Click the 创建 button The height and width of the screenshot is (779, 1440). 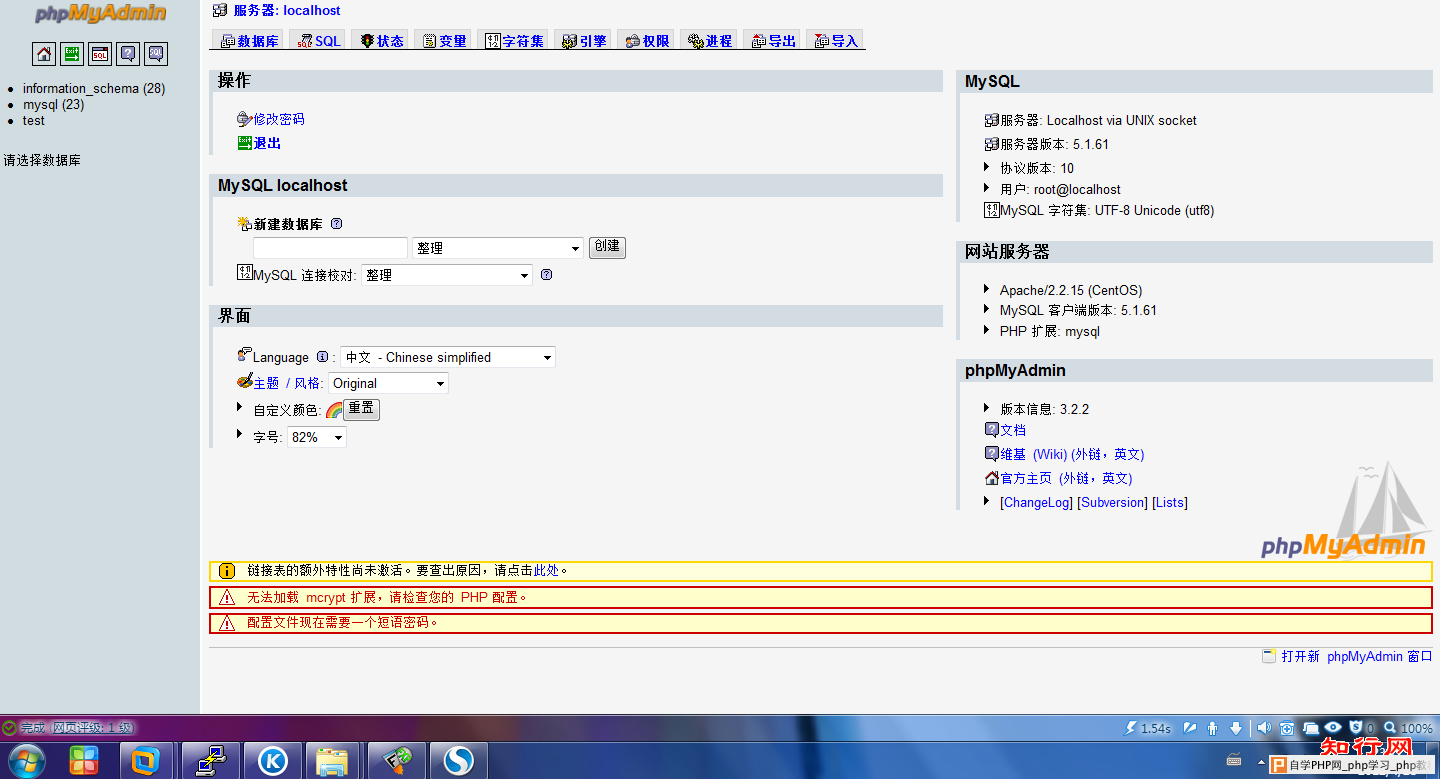(x=607, y=246)
